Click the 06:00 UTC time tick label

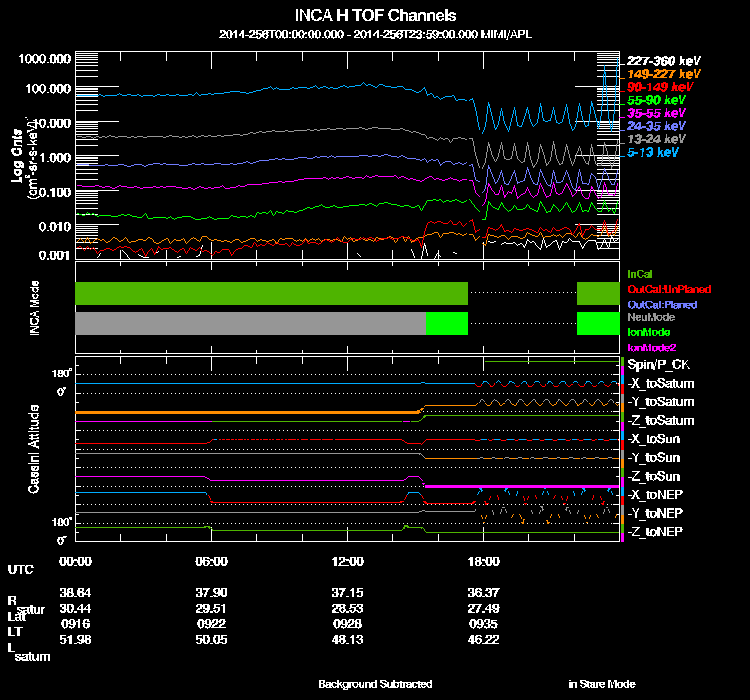point(211,561)
